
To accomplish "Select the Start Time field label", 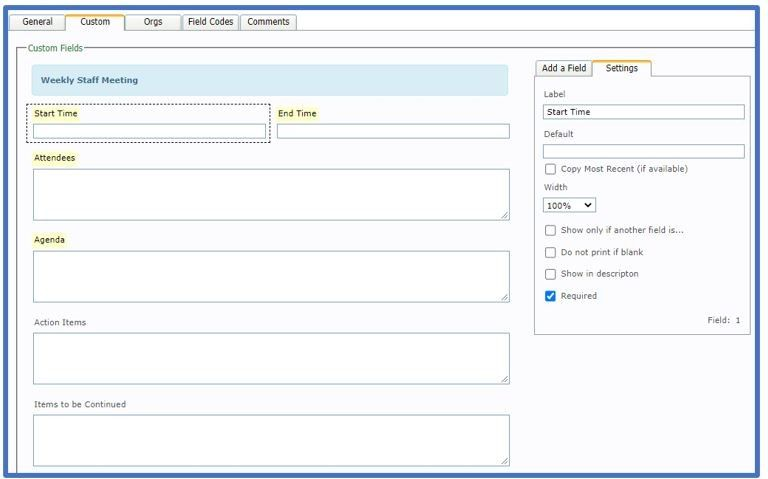I will (x=56, y=114).
